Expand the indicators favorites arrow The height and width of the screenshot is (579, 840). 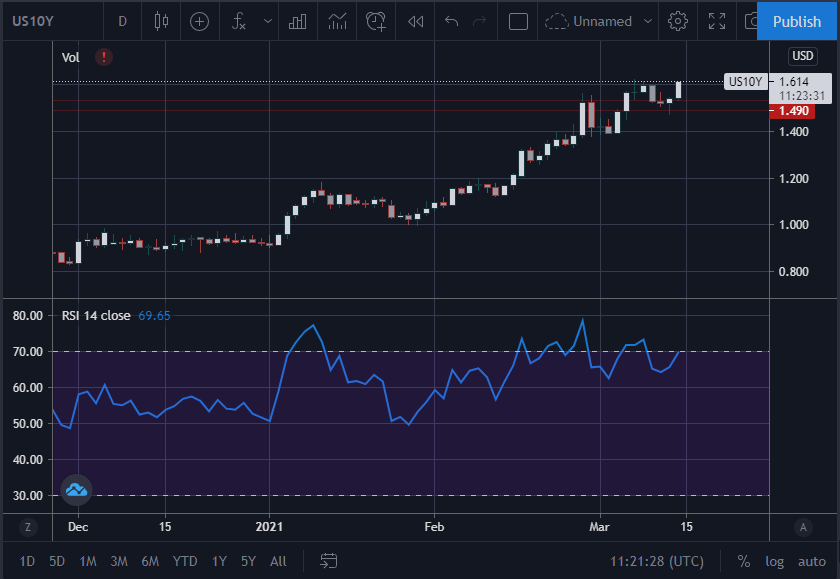(268, 21)
